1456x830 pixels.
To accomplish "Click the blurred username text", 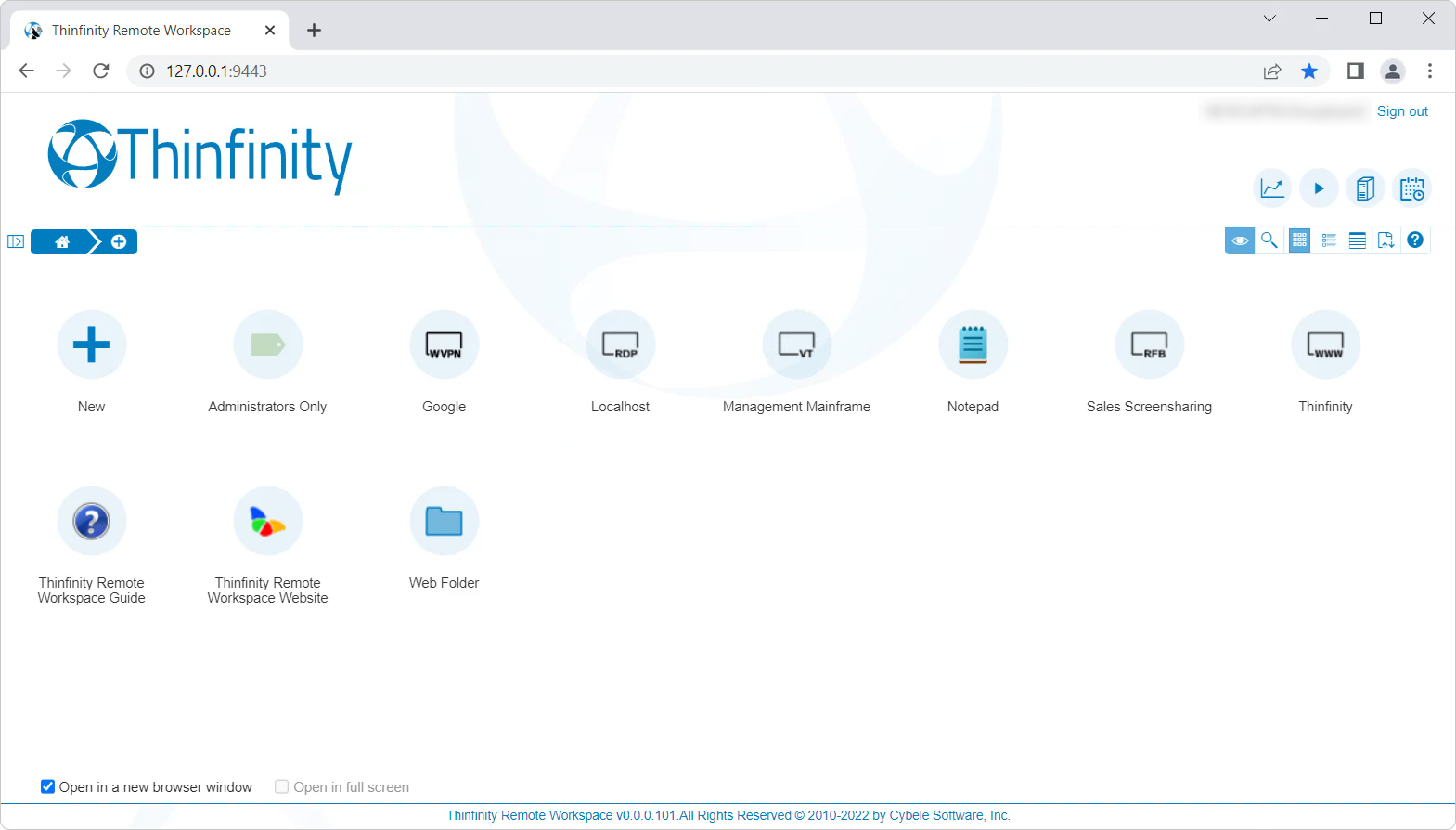I will click(1285, 111).
